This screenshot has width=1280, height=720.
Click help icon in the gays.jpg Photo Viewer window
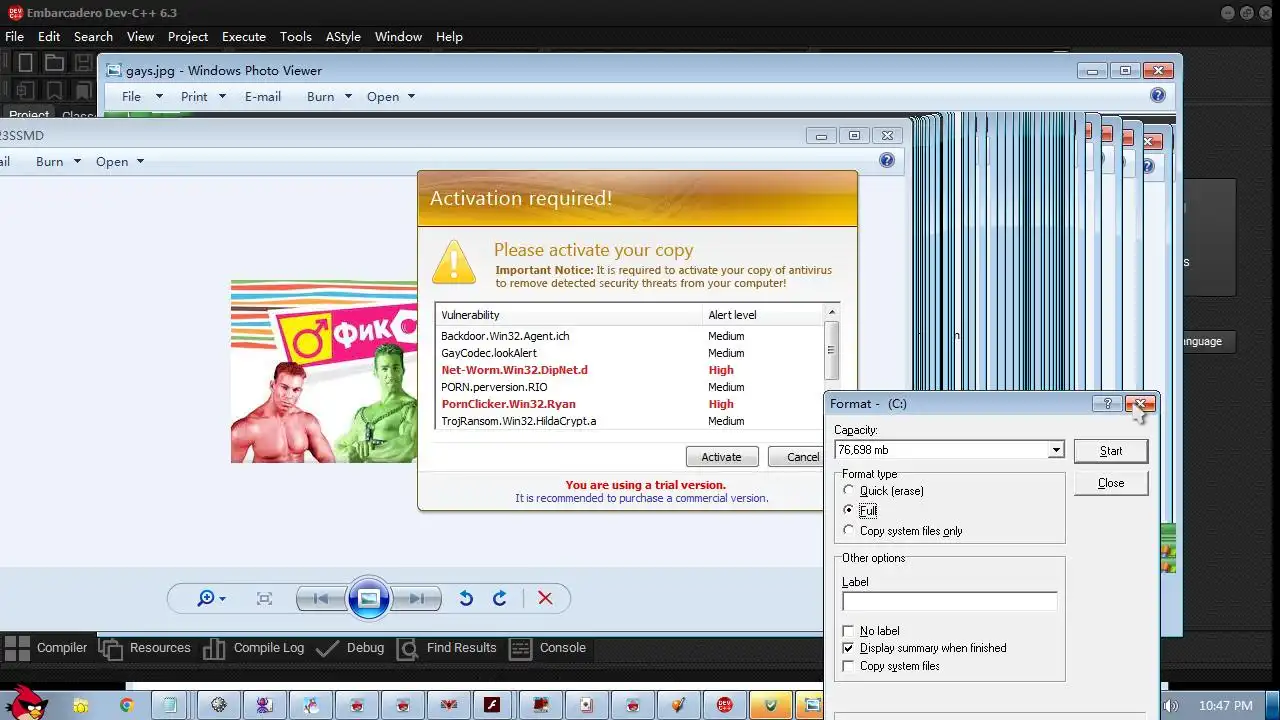[x=1158, y=95]
